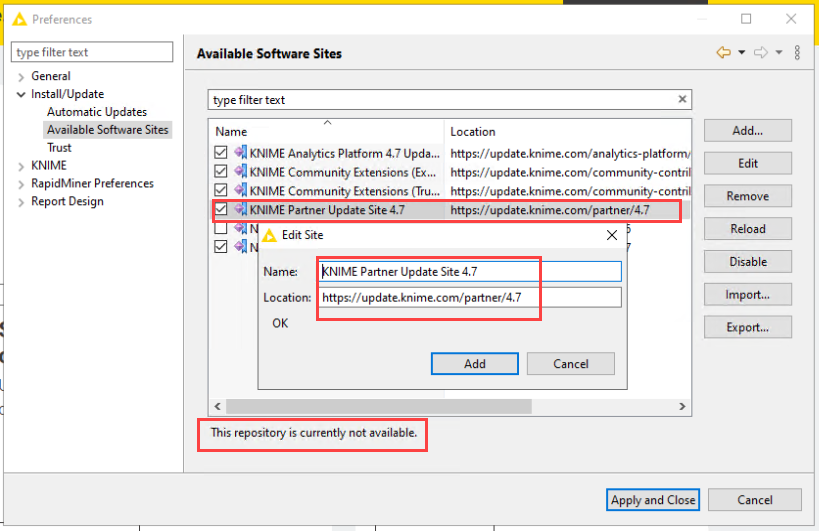Click the horizontal scrollbar right arrow
The image size is (819, 531).
[x=682, y=406]
